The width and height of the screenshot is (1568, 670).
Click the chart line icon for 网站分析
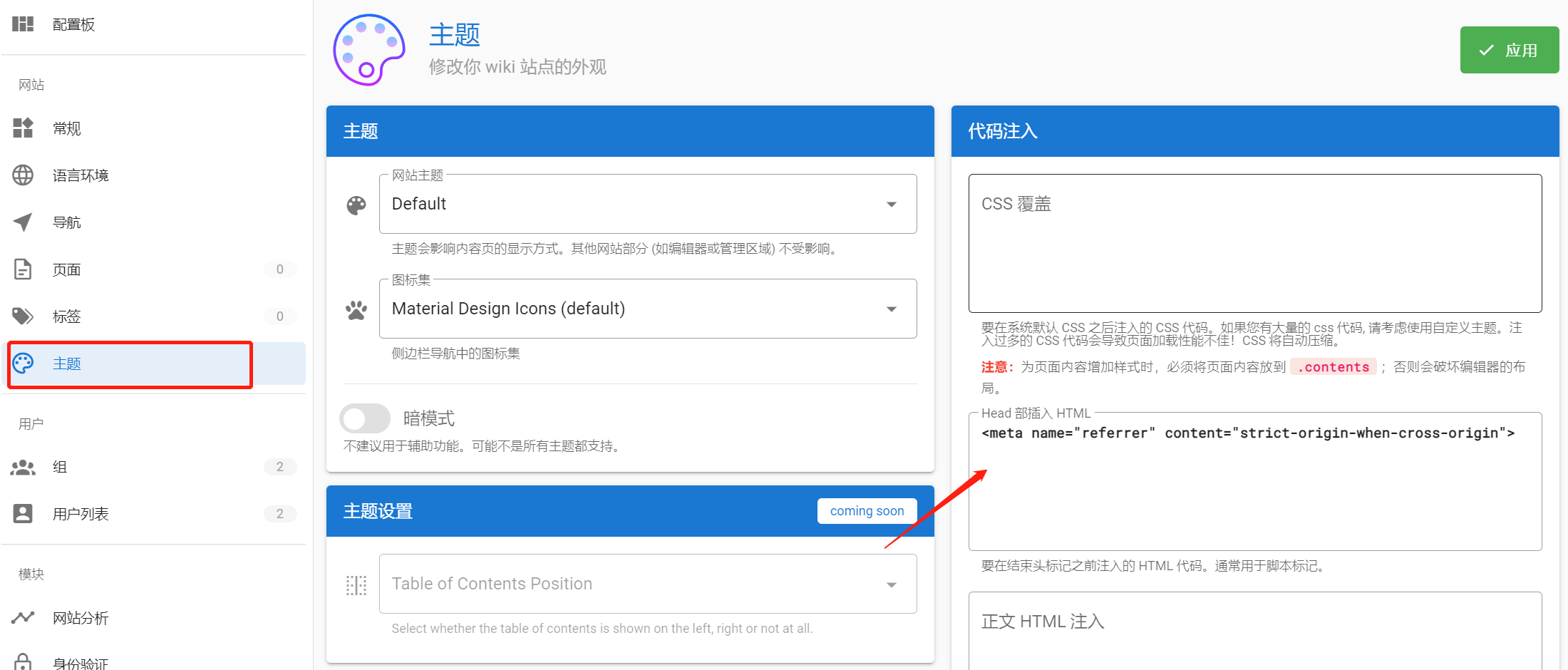point(23,618)
